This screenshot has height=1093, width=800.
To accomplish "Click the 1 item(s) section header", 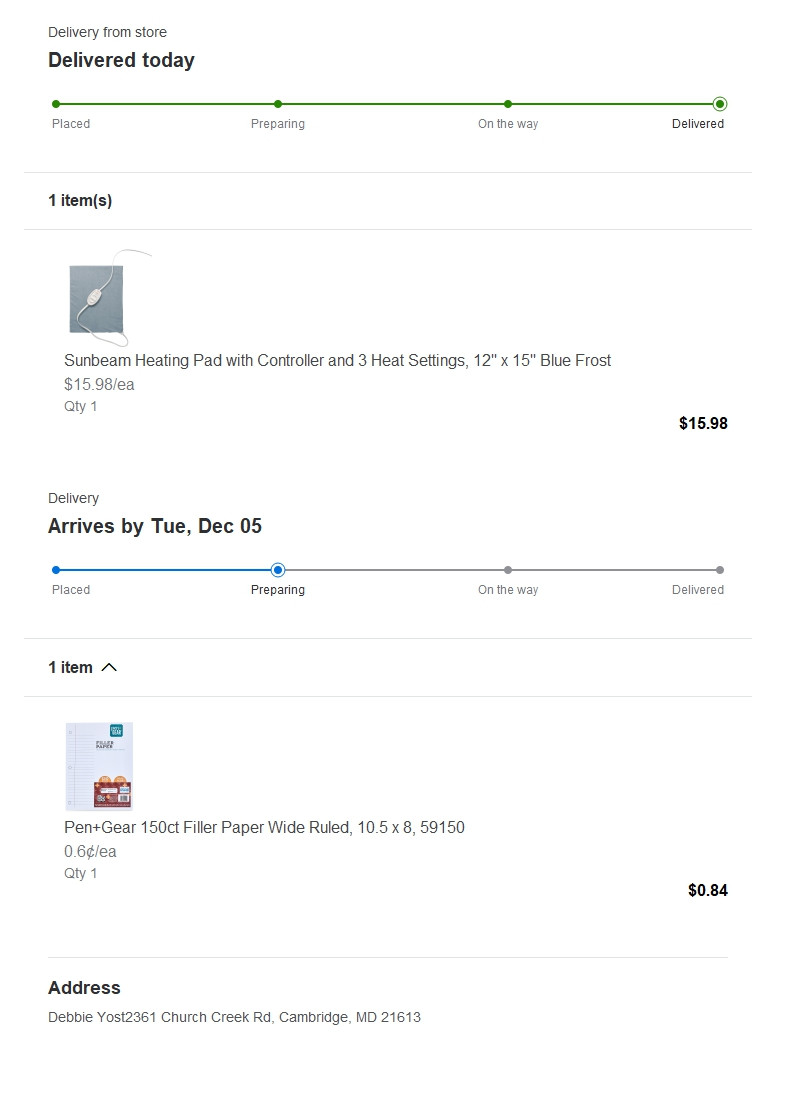I will pyautogui.click(x=80, y=201).
